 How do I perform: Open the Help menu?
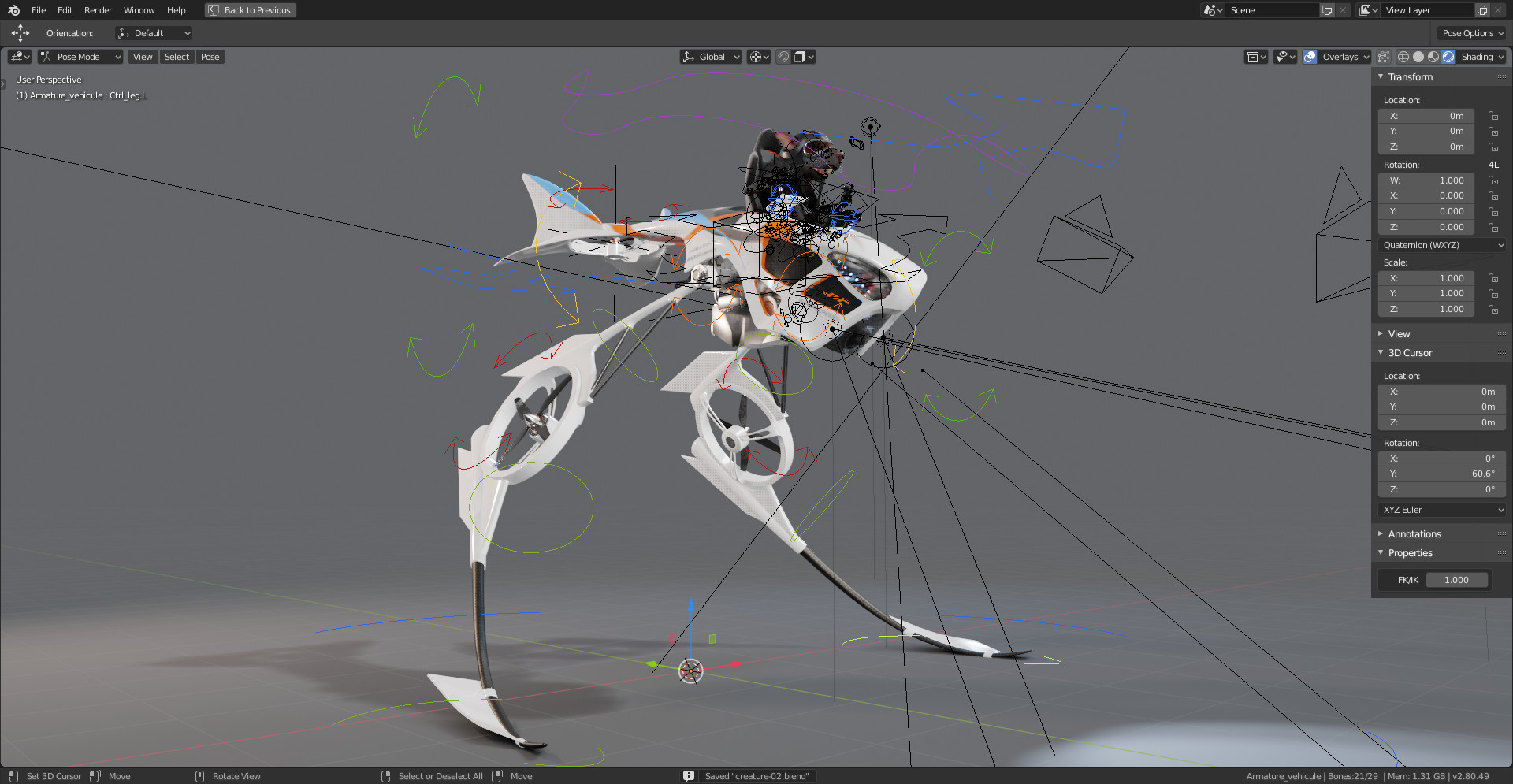coord(177,10)
